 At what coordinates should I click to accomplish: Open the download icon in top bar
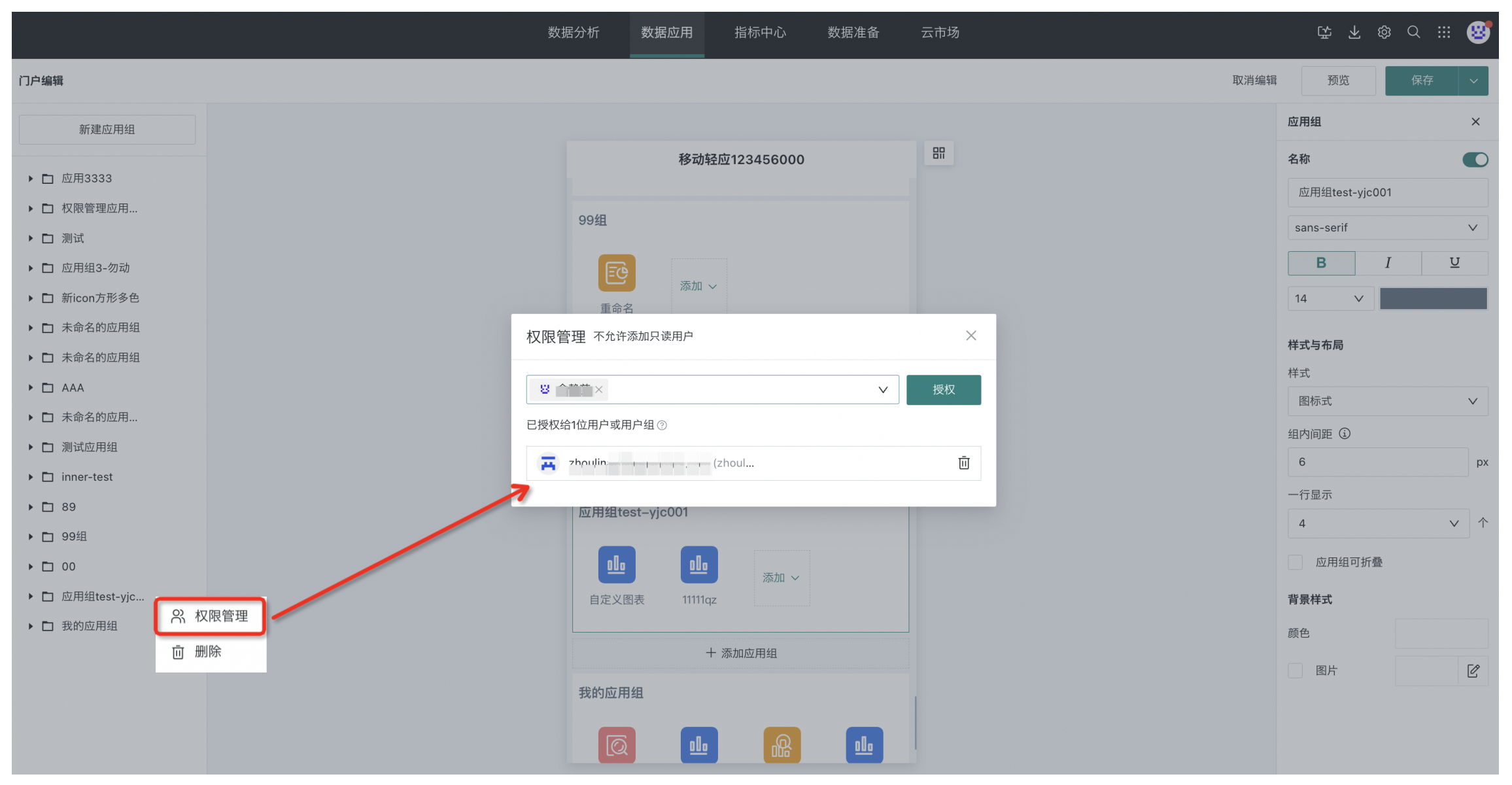[x=1354, y=32]
